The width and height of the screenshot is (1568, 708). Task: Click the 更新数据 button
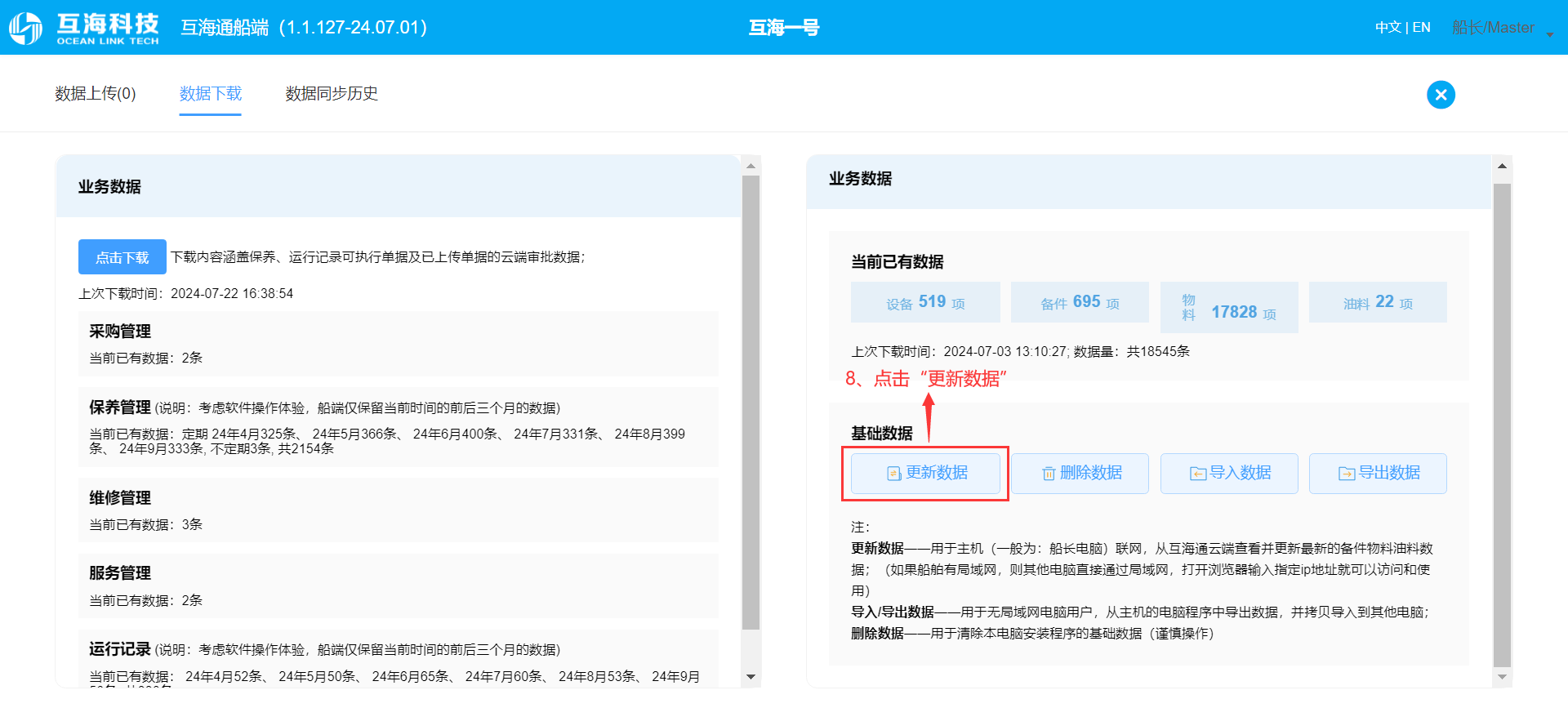tap(925, 474)
